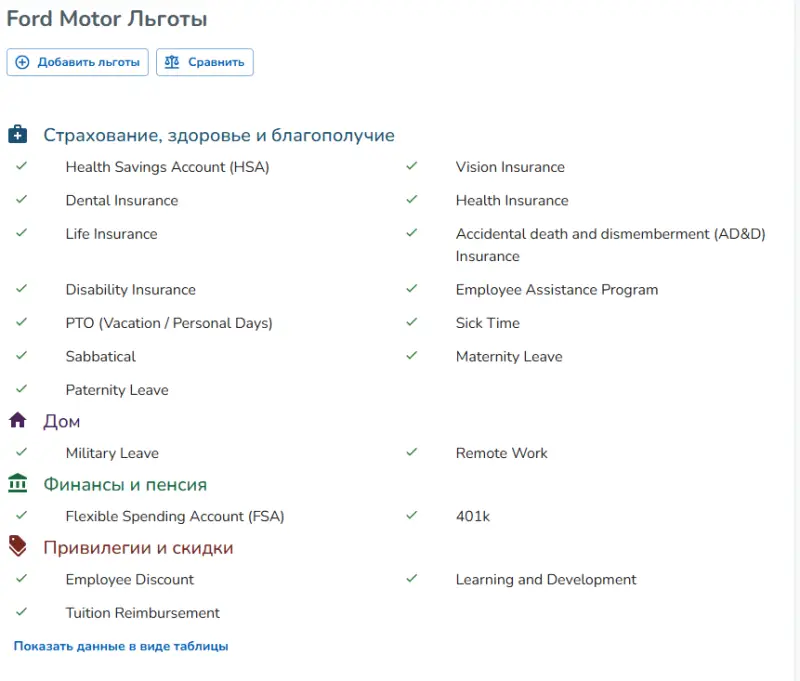Open Показать данные в виде таблицы link

click(121, 646)
